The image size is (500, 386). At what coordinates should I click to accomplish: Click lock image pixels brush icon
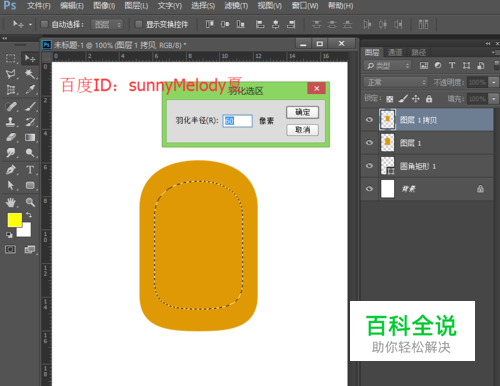pyautogui.click(x=403, y=99)
